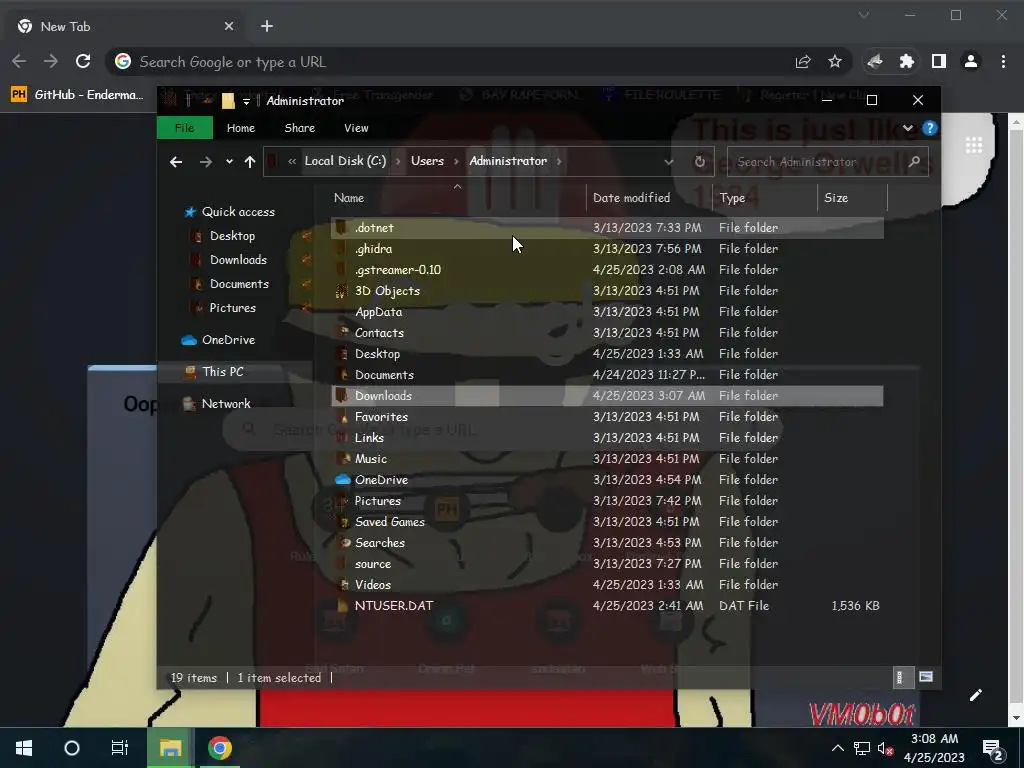The image size is (1024, 768).
Task: Select the Videos folder
Action: 607,584
